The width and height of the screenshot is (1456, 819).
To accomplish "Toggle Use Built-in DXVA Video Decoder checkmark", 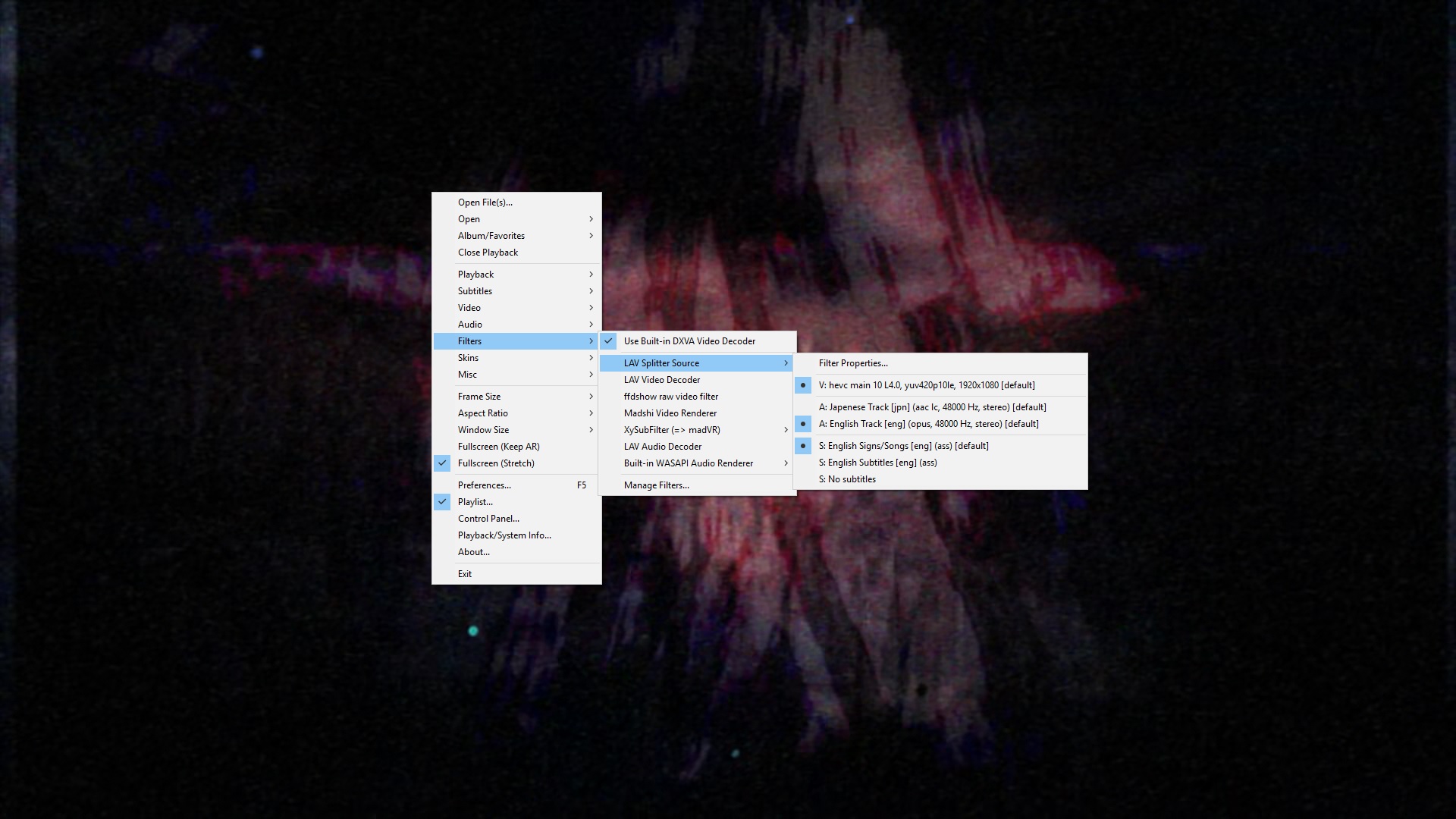I will coord(689,341).
